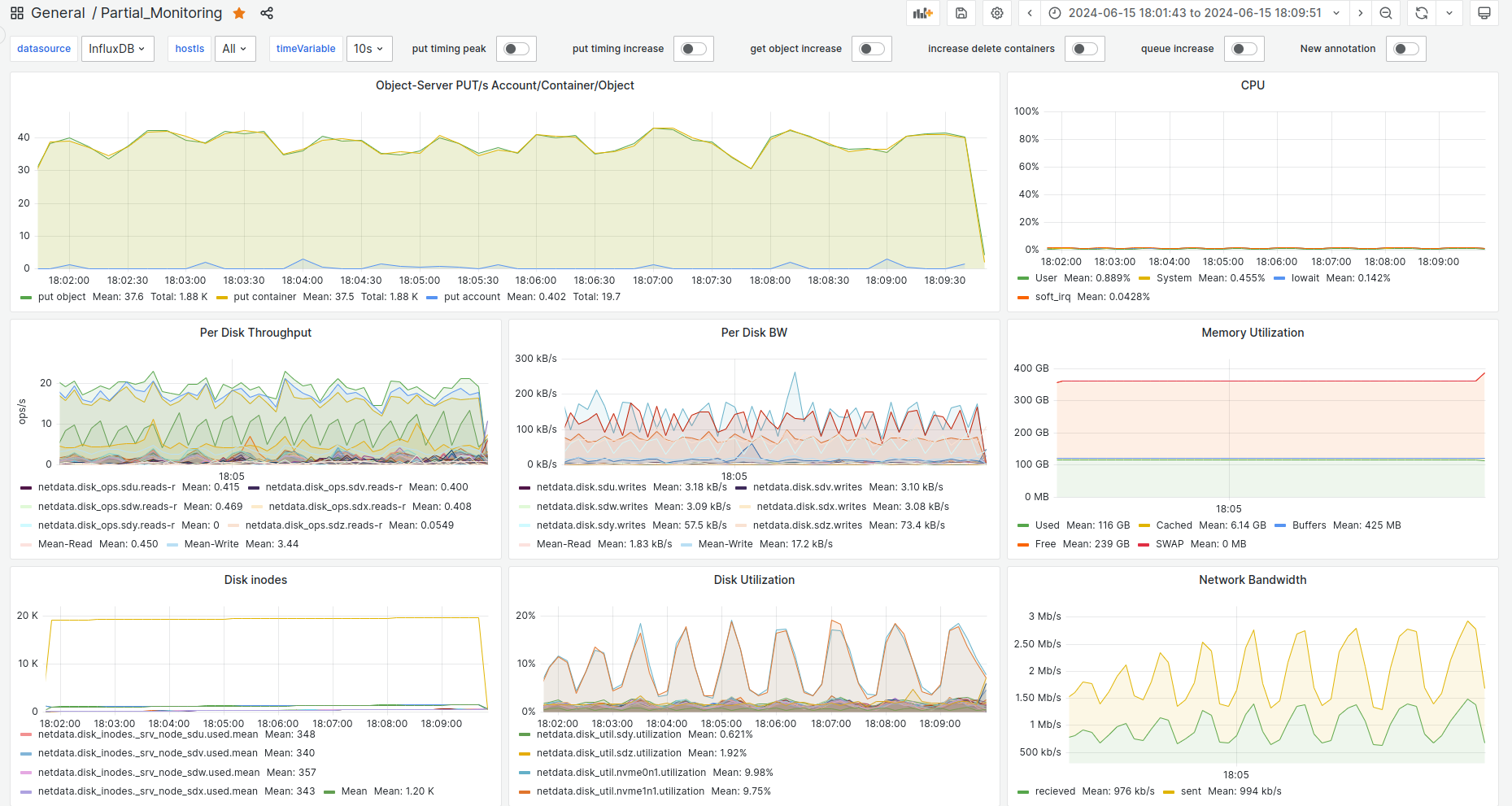Screen dimensions: 1512x806
Task: Turn on queue increase switch
Action: pyautogui.click(x=1244, y=49)
